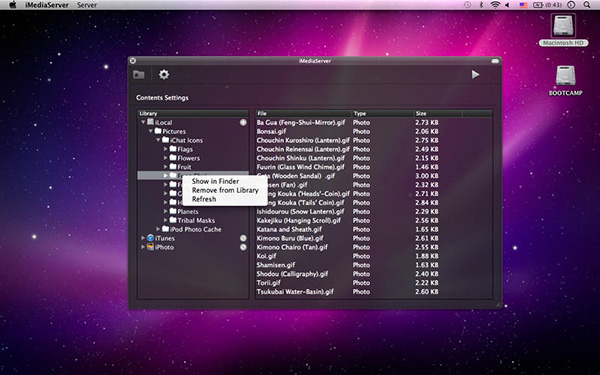The width and height of the screenshot is (600, 375).
Task: Click the round icon beside iPhoto
Action: tap(243, 247)
